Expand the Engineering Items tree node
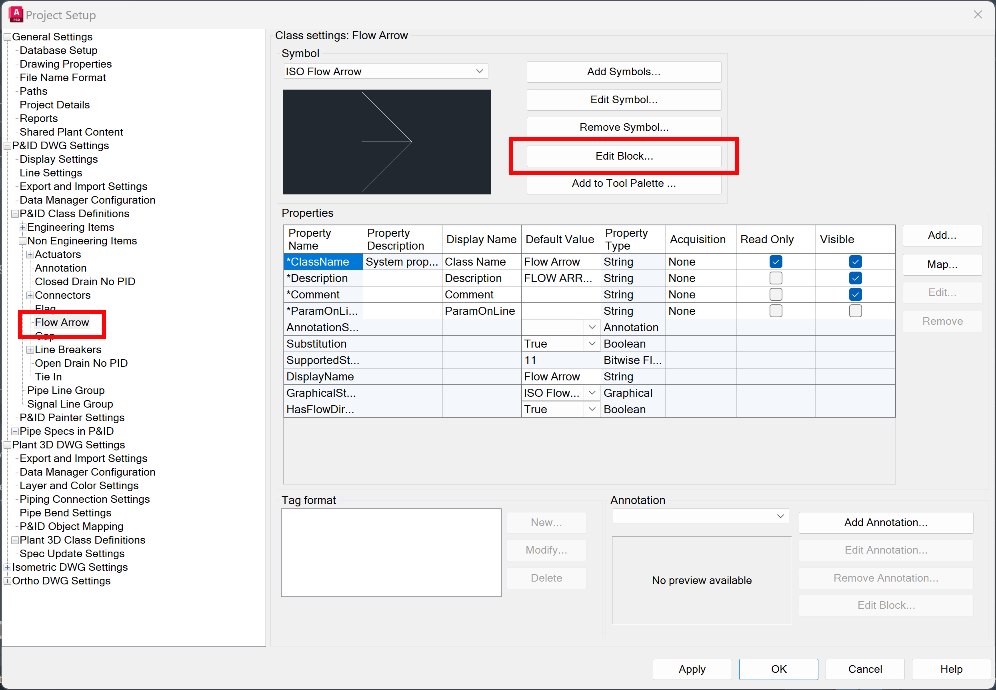Image resolution: width=996 pixels, height=690 pixels. [x=22, y=227]
